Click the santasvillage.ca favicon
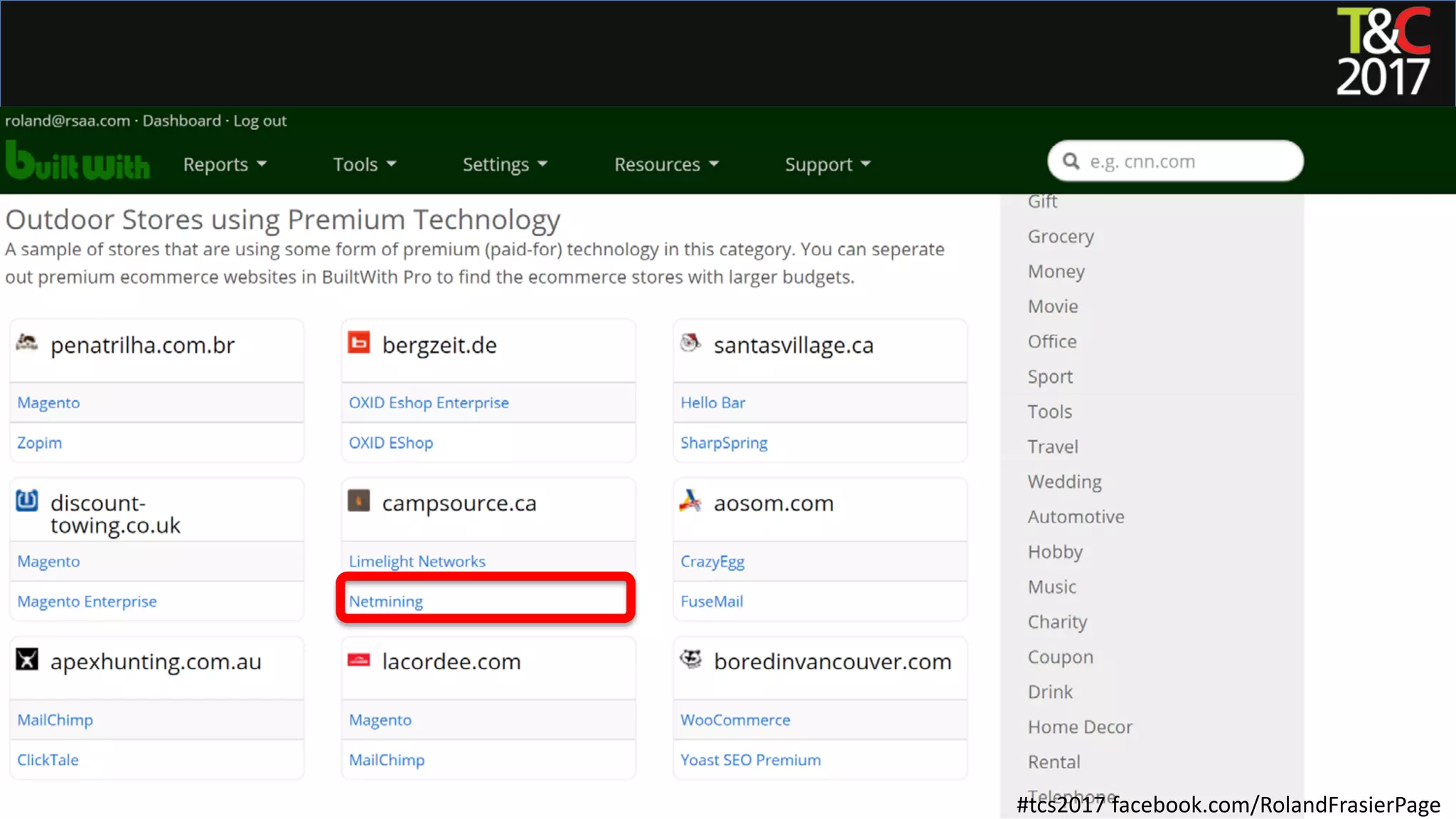Image resolution: width=1456 pixels, height=819 pixels. (x=690, y=343)
